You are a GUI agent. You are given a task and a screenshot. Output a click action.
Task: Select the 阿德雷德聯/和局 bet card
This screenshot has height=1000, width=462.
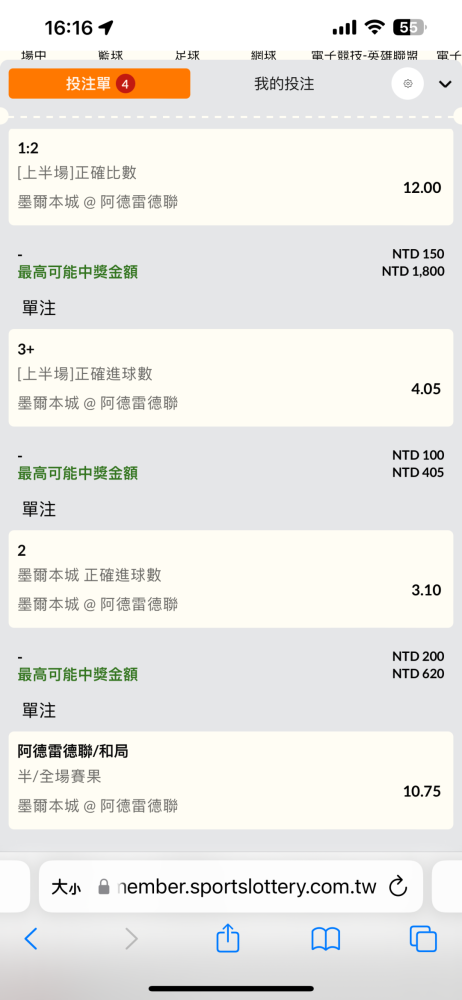point(231,780)
